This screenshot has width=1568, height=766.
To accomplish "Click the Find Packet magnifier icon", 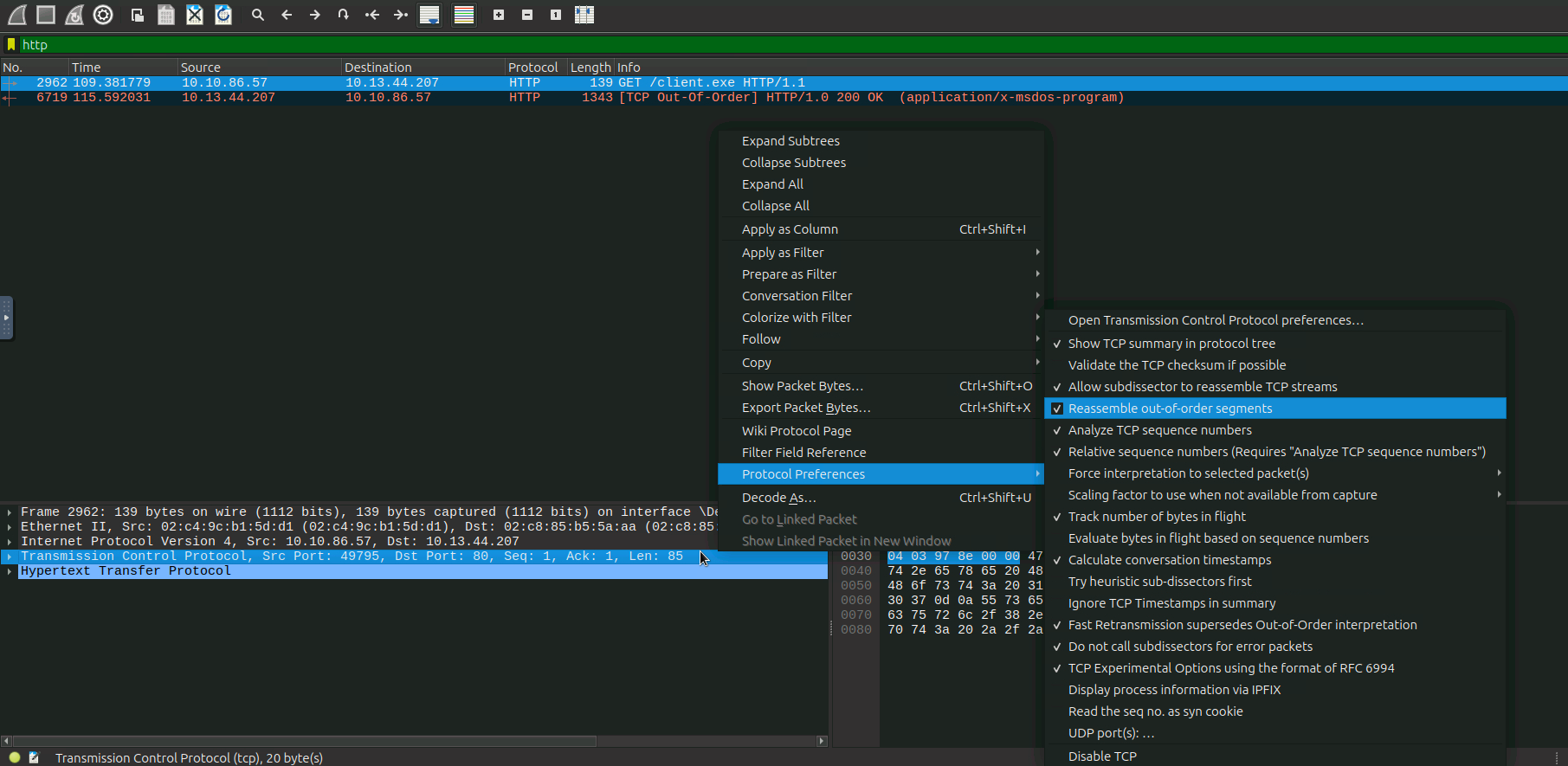I will point(257,15).
